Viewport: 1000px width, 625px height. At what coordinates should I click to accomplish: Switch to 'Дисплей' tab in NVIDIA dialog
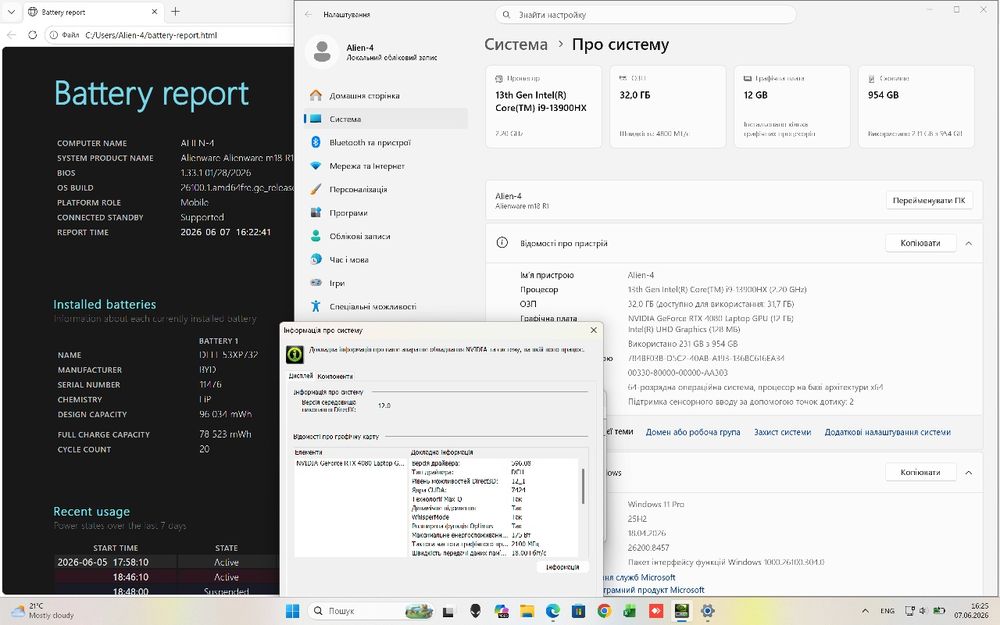[300, 376]
